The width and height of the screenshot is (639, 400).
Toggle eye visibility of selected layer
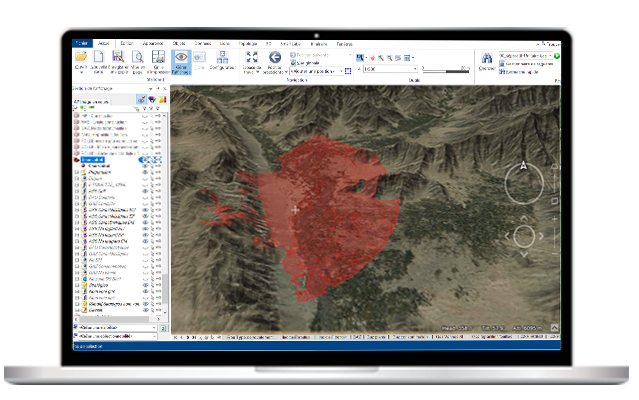145,159
